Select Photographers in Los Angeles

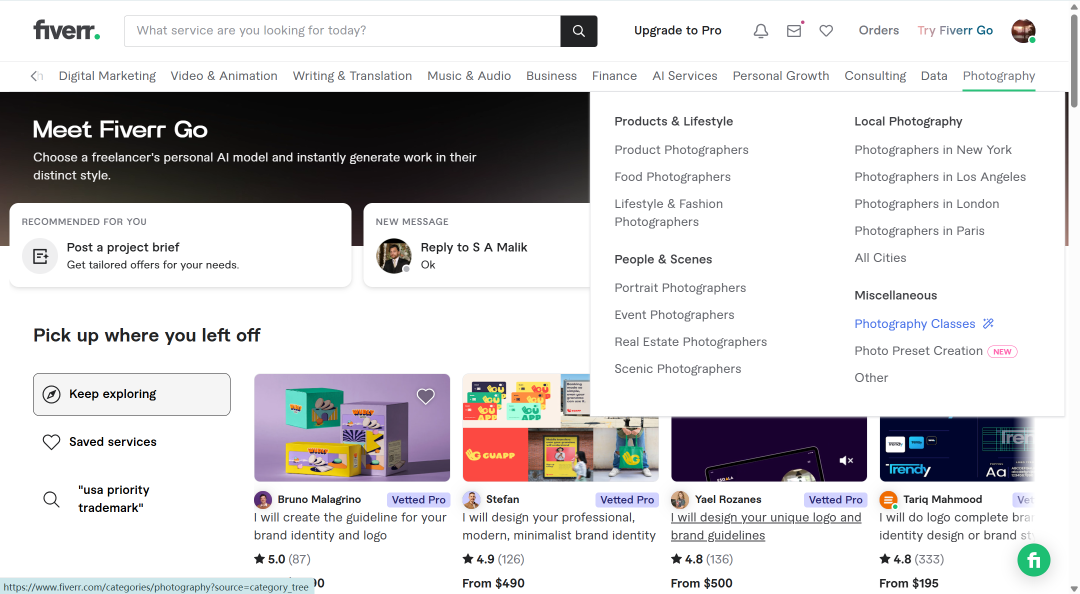[x=939, y=176]
